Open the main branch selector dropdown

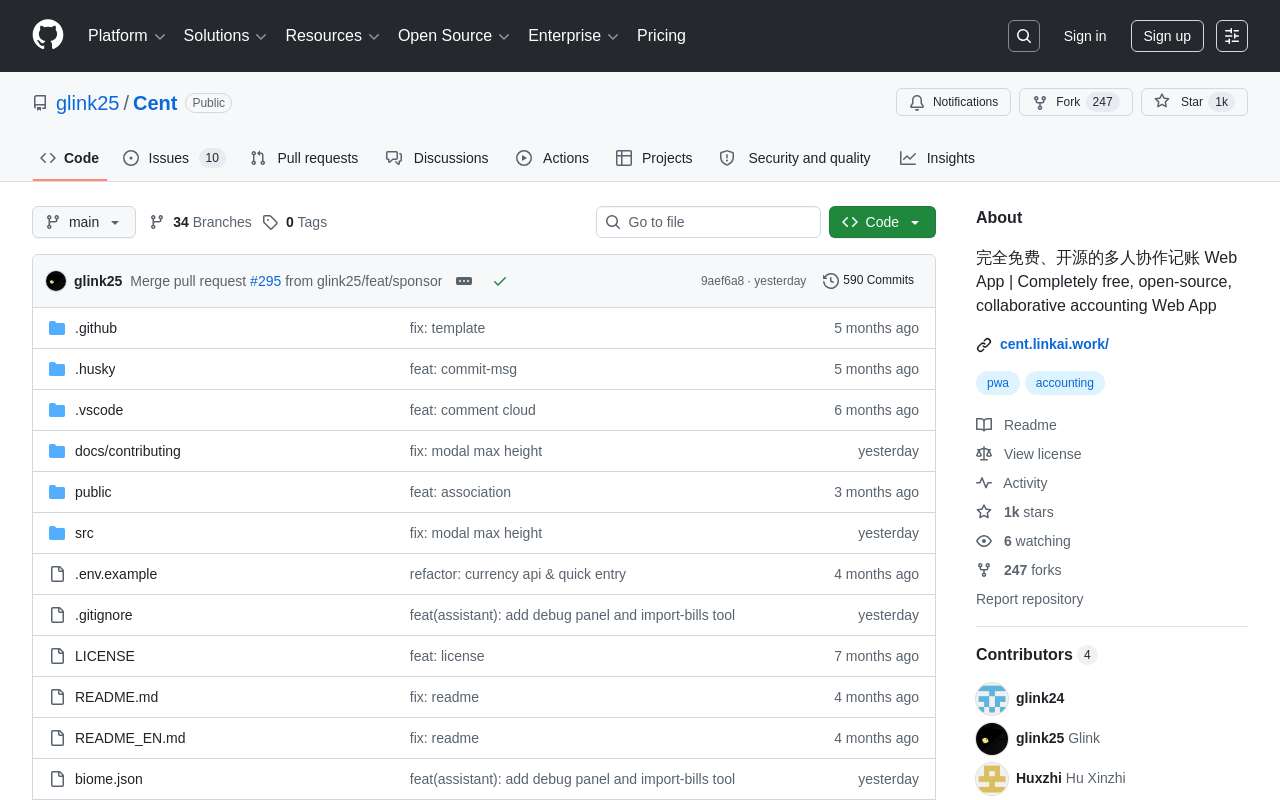tap(84, 222)
